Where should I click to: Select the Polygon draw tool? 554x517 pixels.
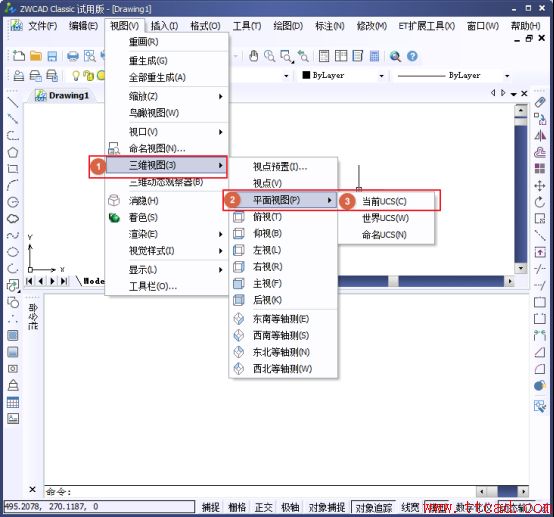(x=13, y=153)
